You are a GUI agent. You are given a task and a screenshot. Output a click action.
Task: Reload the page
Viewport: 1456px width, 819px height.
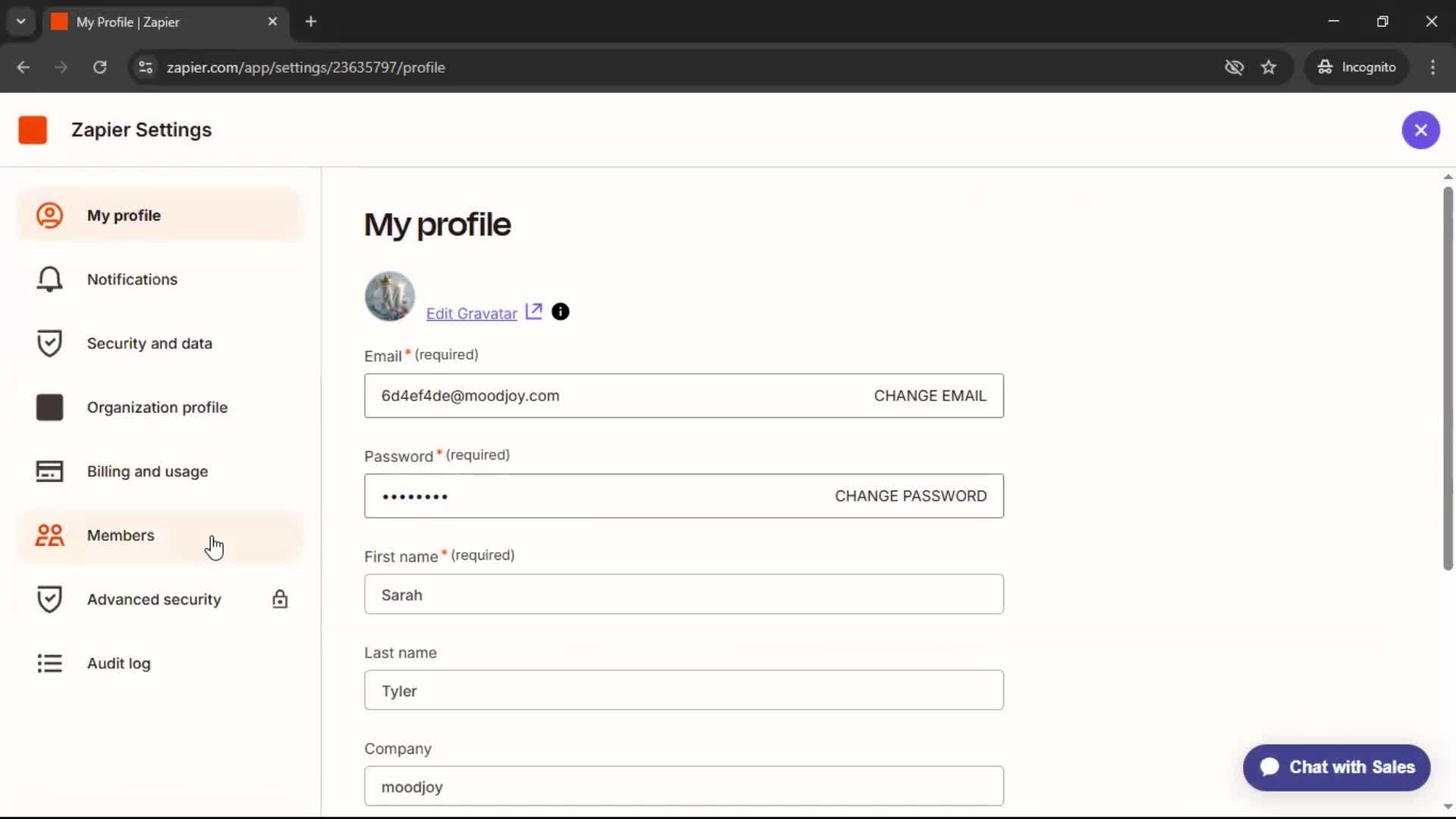(99, 67)
